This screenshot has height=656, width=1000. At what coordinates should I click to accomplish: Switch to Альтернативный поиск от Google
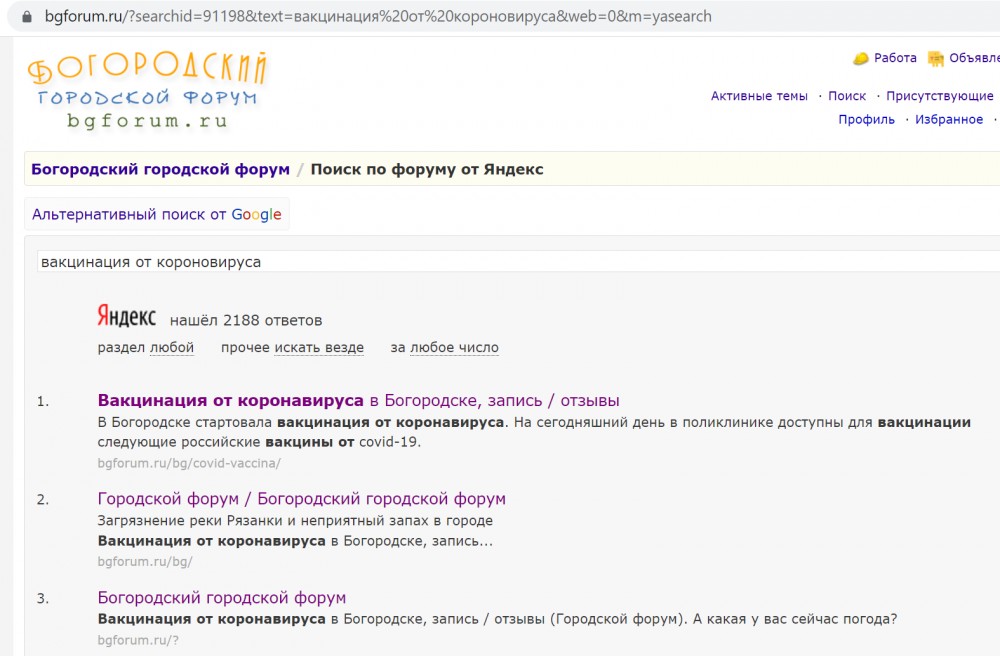pyautogui.click(x=157, y=214)
